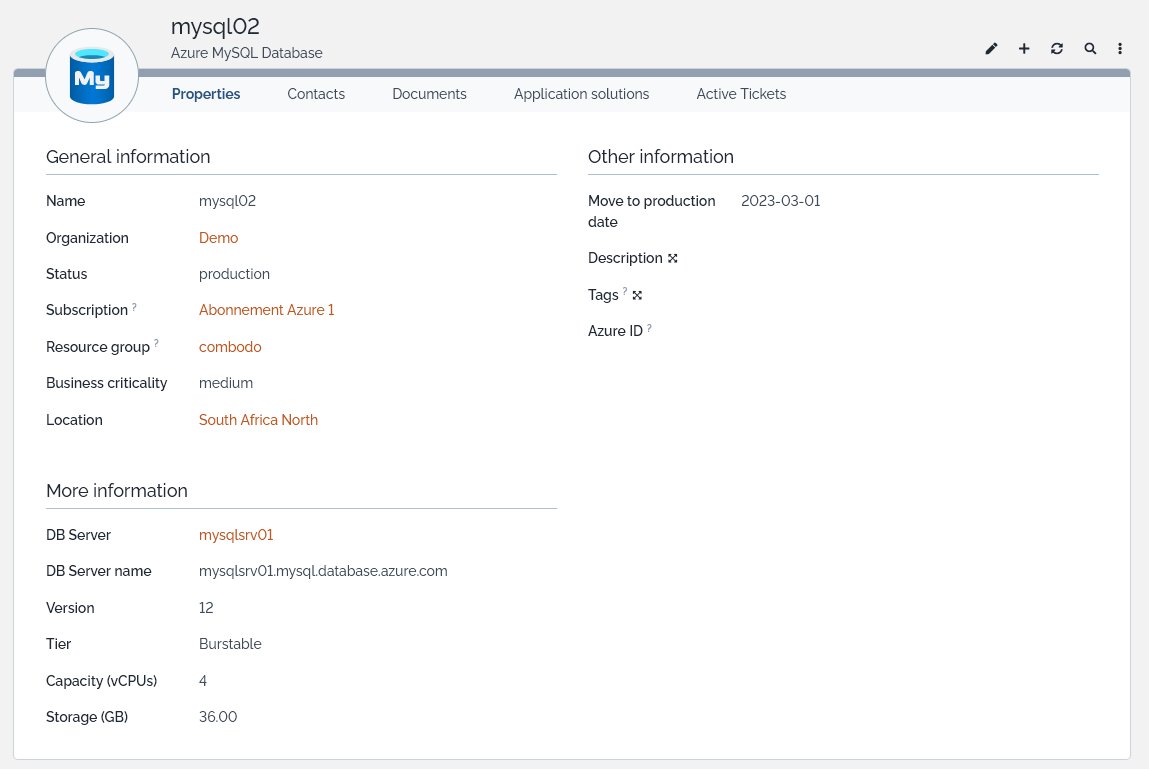1149x769 pixels.
Task: Open the three-dot other actions menu
Action: pyautogui.click(x=1120, y=49)
